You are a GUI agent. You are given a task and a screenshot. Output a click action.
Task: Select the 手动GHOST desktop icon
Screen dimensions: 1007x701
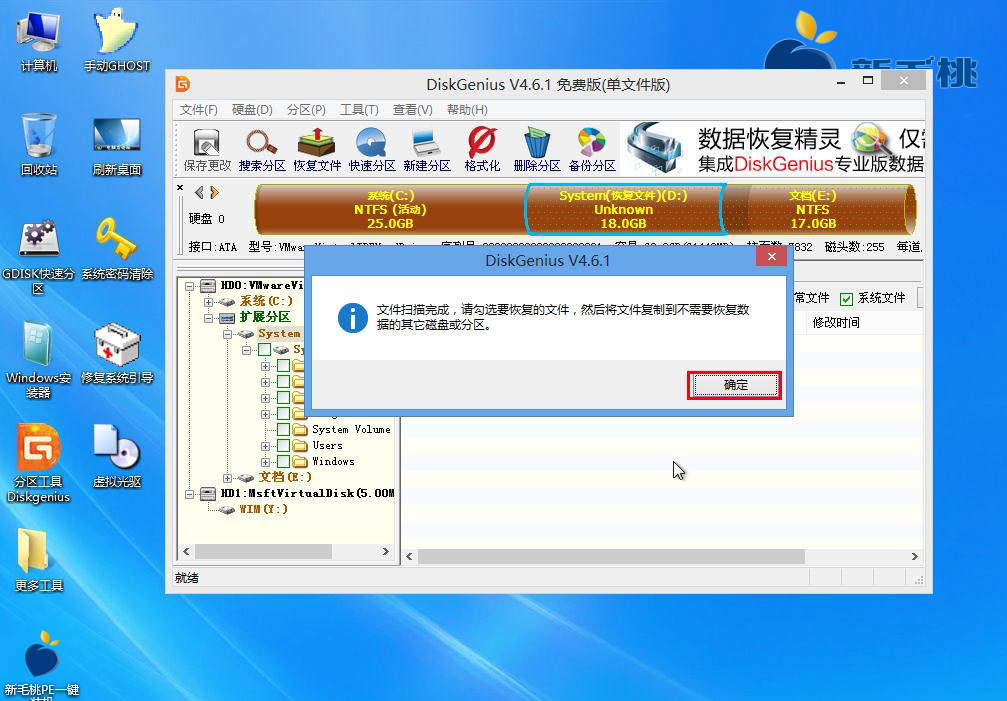pos(117,40)
